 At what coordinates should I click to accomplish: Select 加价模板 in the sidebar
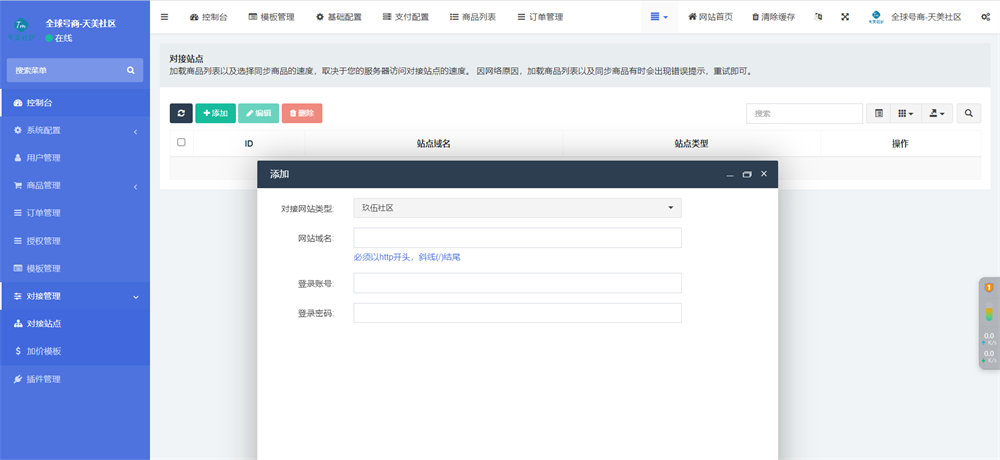click(x=44, y=352)
